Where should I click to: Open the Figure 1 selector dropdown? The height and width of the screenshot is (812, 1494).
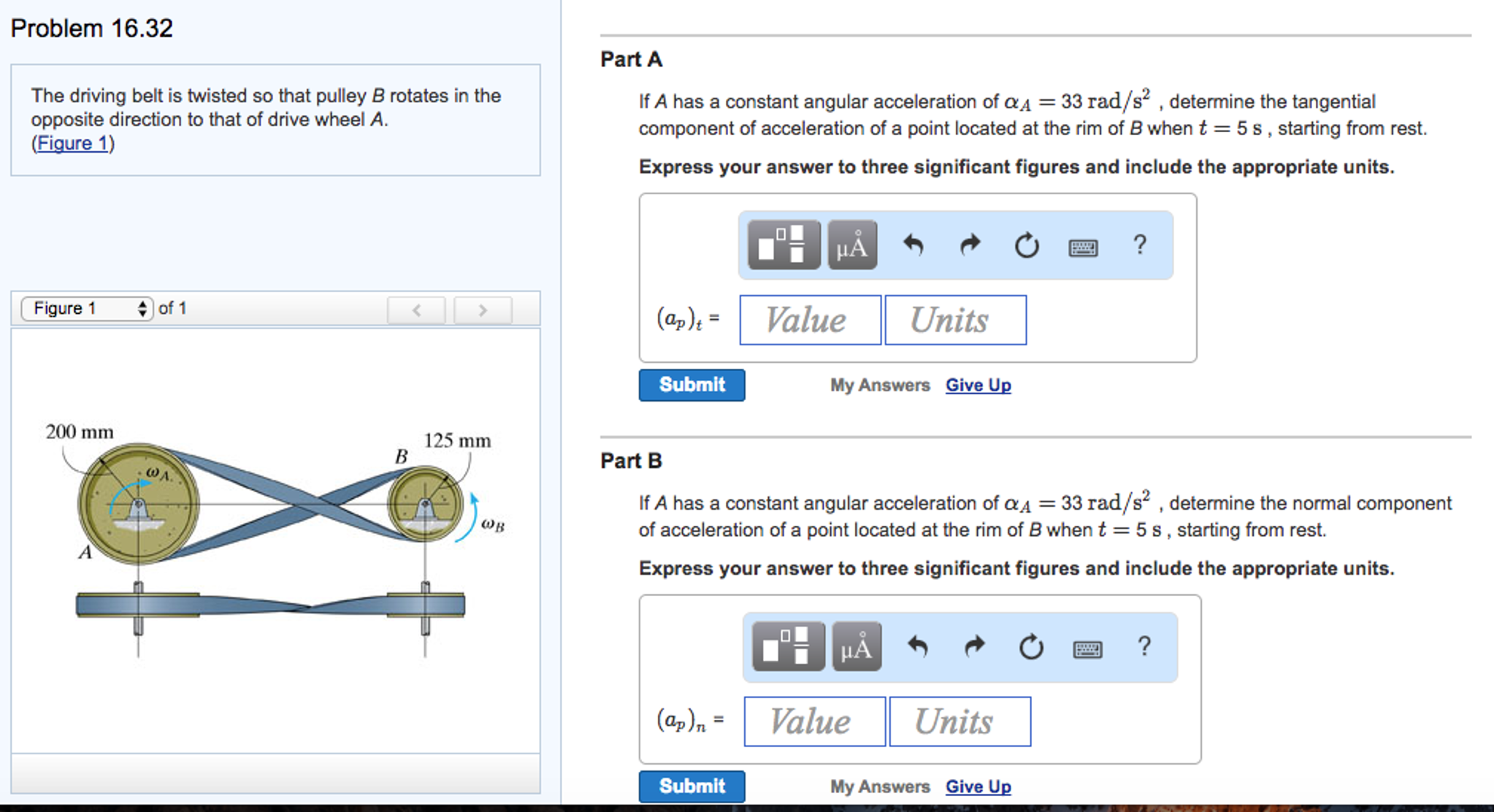click(x=87, y=308)
